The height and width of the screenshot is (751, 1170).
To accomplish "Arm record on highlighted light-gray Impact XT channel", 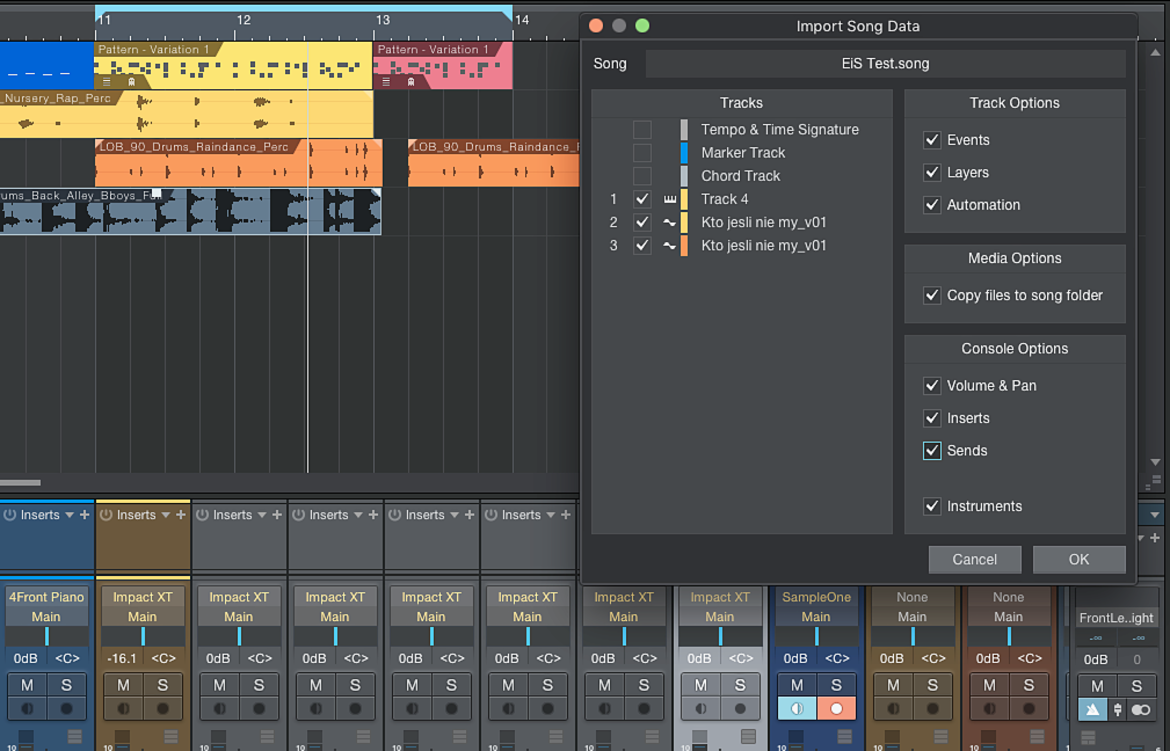I will pos(739,708).
